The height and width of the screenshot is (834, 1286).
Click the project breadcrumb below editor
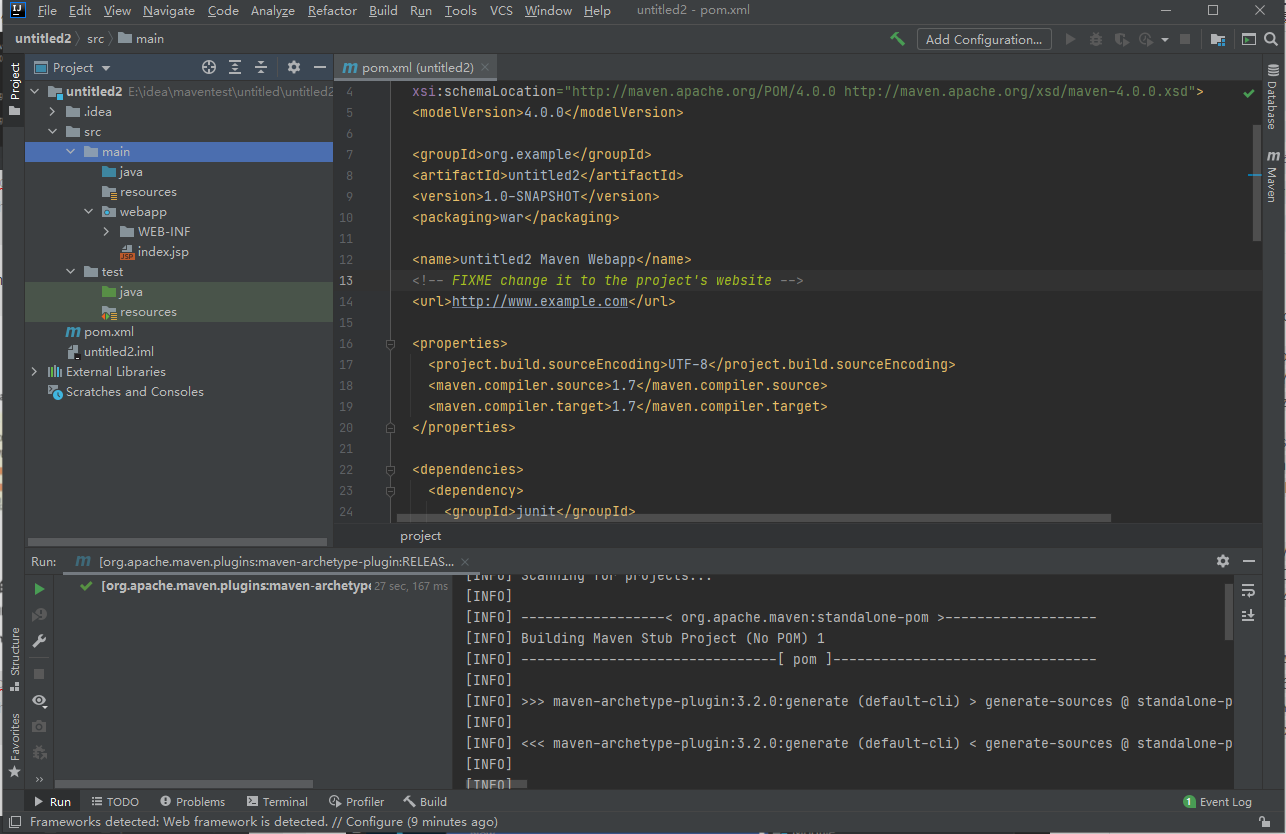click(x=421, y=536)
